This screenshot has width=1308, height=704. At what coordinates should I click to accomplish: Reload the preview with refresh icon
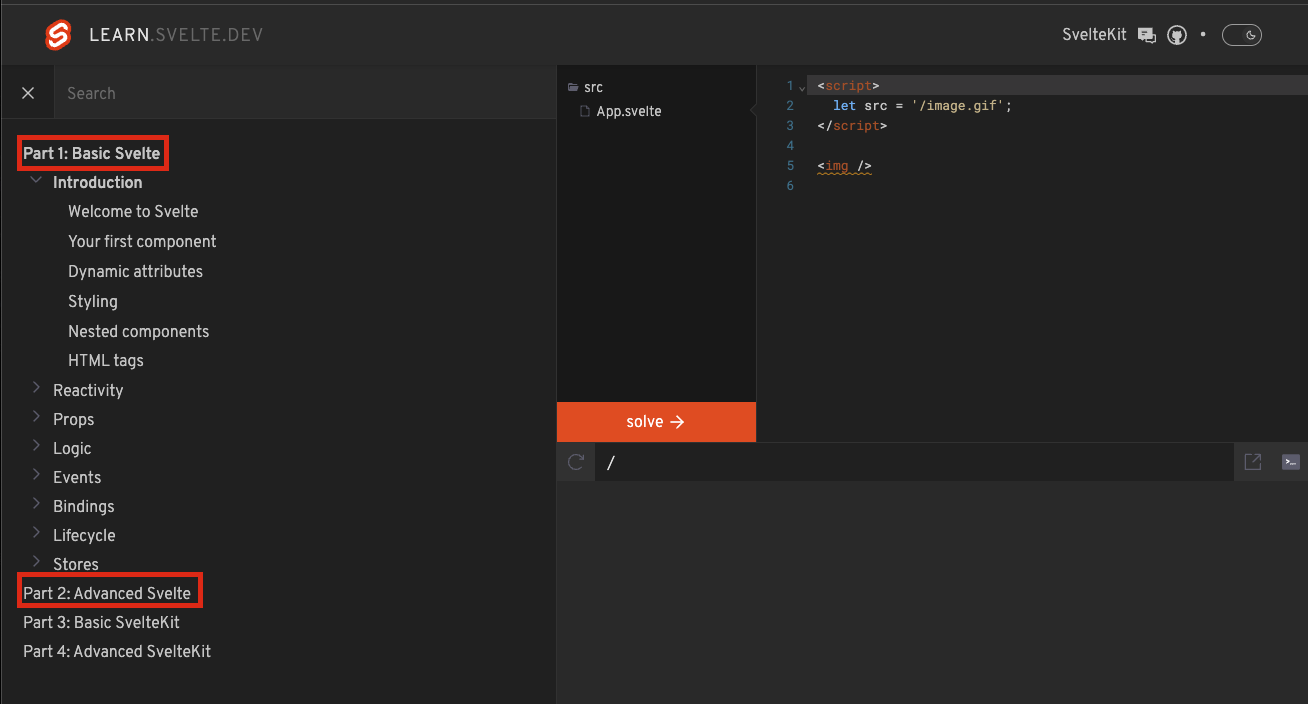pyautogui.click(x=575, y=462)
